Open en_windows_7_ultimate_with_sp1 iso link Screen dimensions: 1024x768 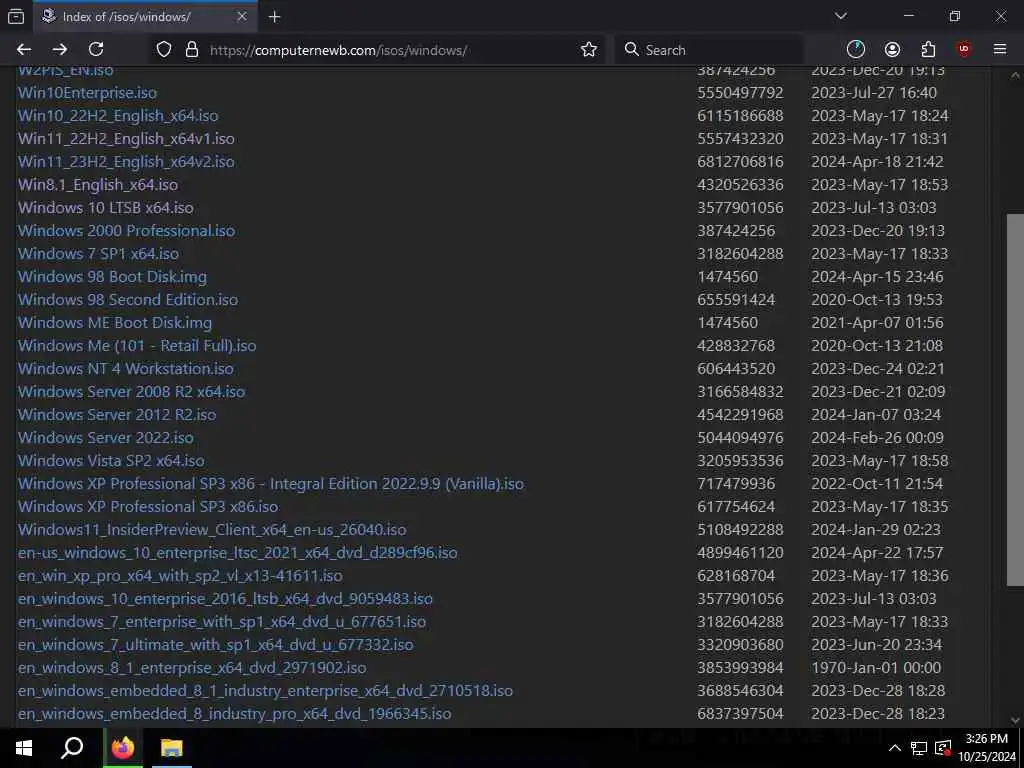point(216,645)
